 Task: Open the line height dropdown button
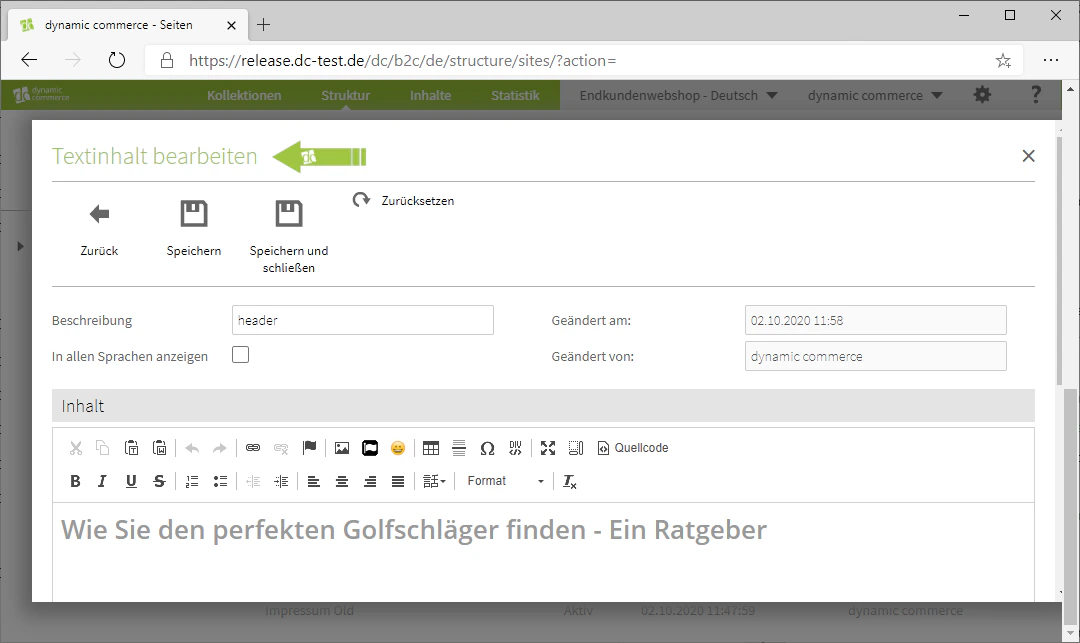[x=434, y=481]
